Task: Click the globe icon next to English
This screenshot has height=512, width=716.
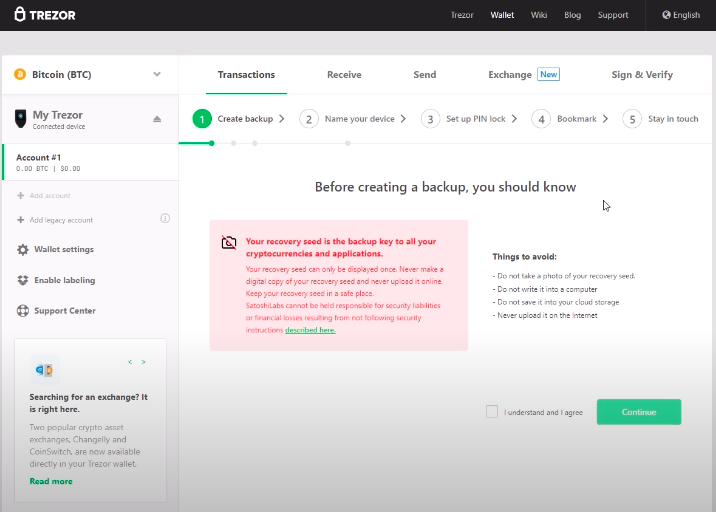Action: click(x=666, y=15)
